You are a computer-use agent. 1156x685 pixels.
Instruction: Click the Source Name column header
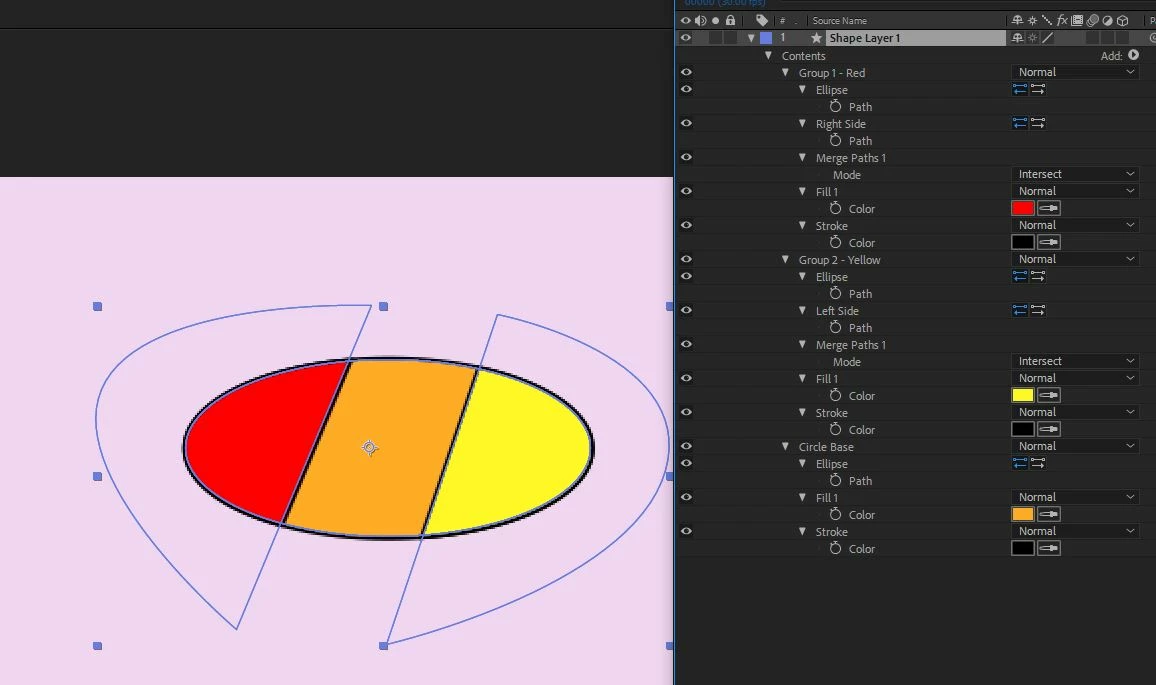pyautogui.click(x=840, y=21)
